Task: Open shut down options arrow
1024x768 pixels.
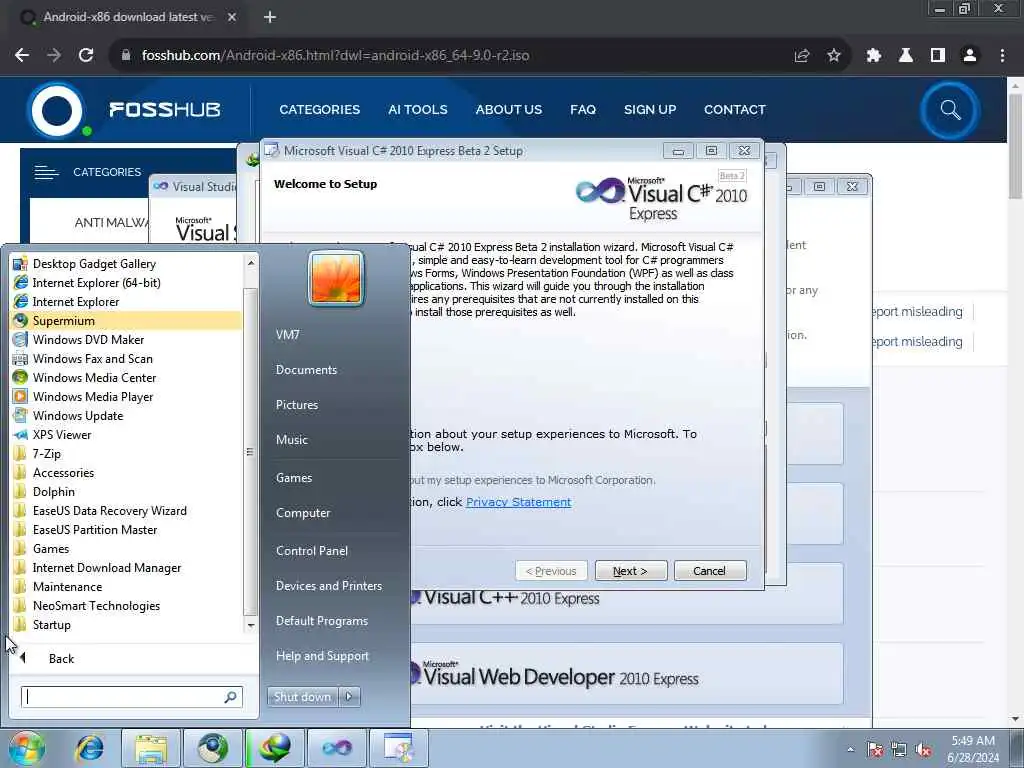Action: (349, 697)
